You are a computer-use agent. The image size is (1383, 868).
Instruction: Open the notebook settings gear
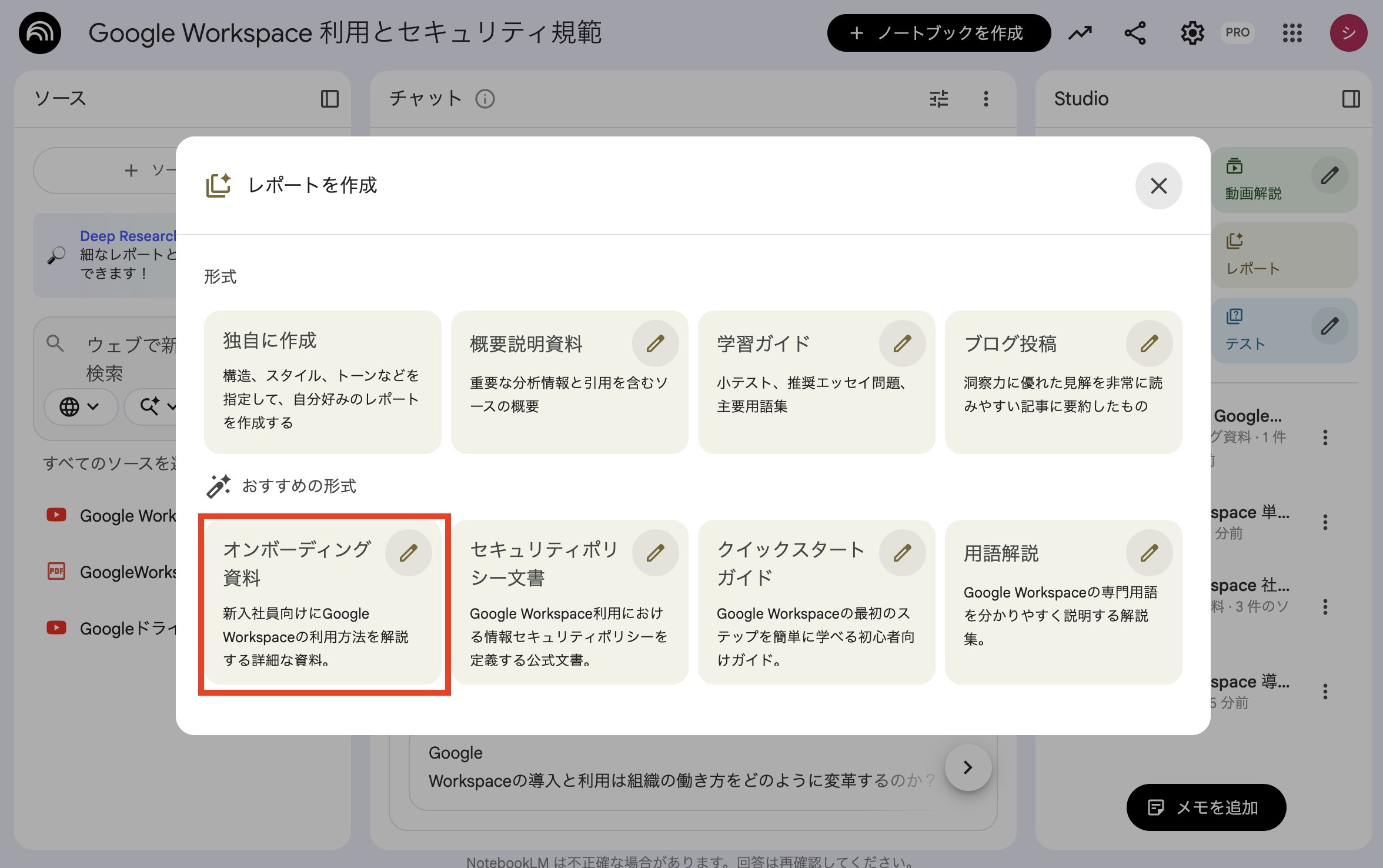click(x=1192, y=33)
